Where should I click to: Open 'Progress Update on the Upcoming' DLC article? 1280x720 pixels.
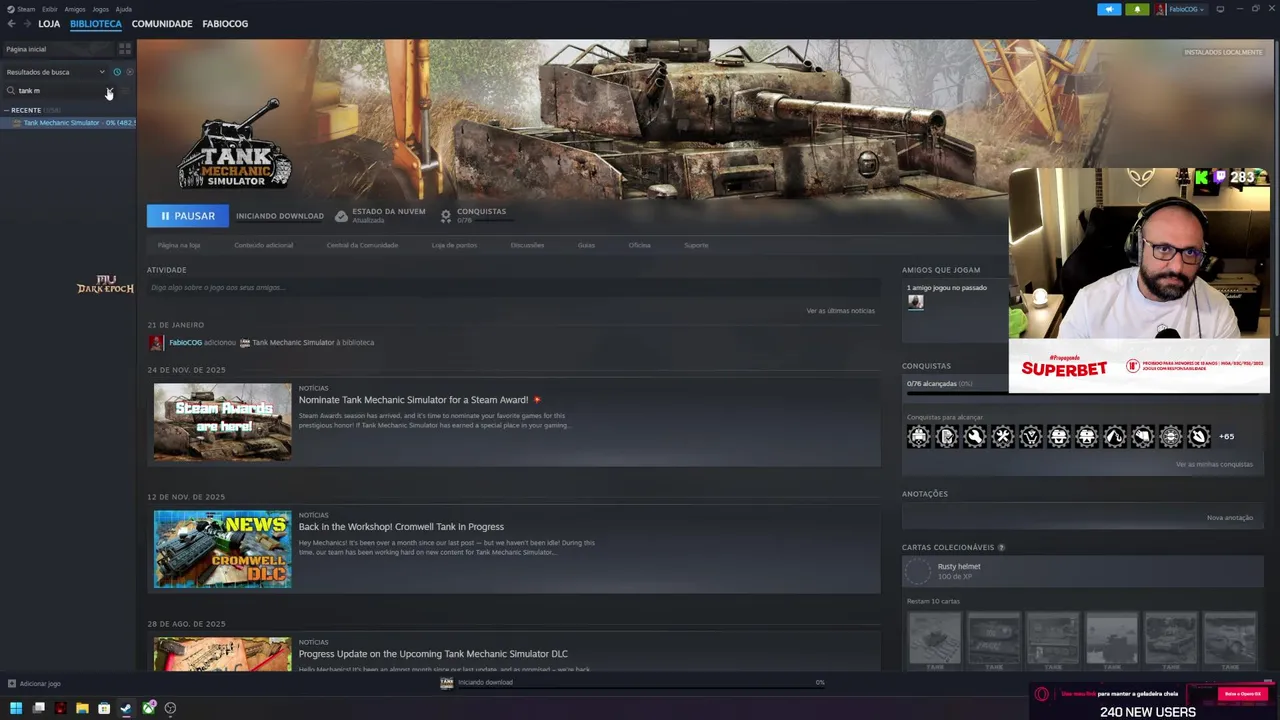click(433, 654)
